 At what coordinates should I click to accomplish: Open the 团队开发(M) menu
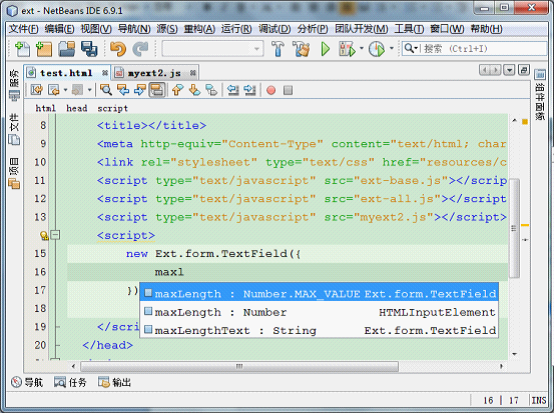tap(361, 29)
